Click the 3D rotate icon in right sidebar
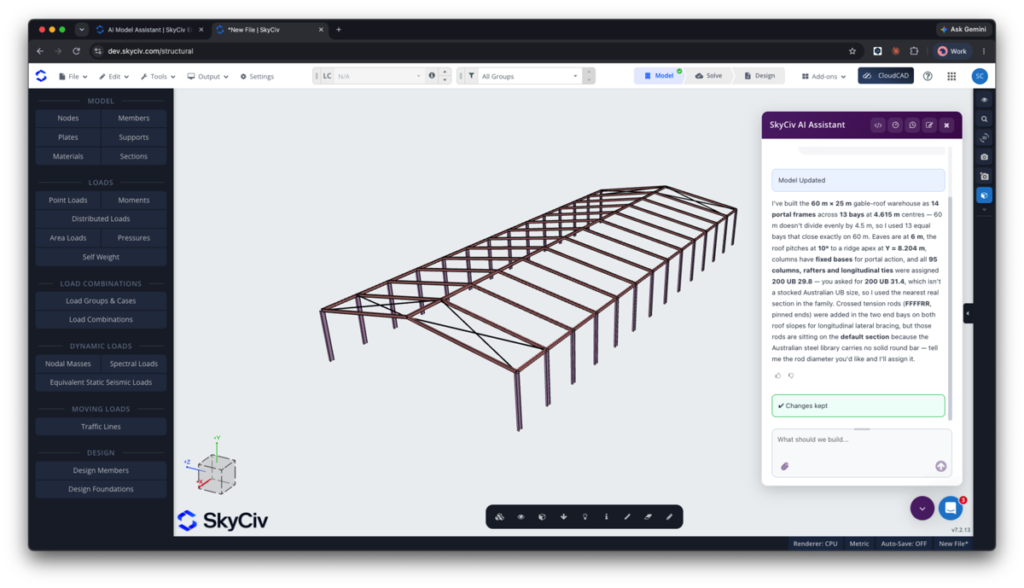Screen dimensions: 1024x588 coord(984,138)
